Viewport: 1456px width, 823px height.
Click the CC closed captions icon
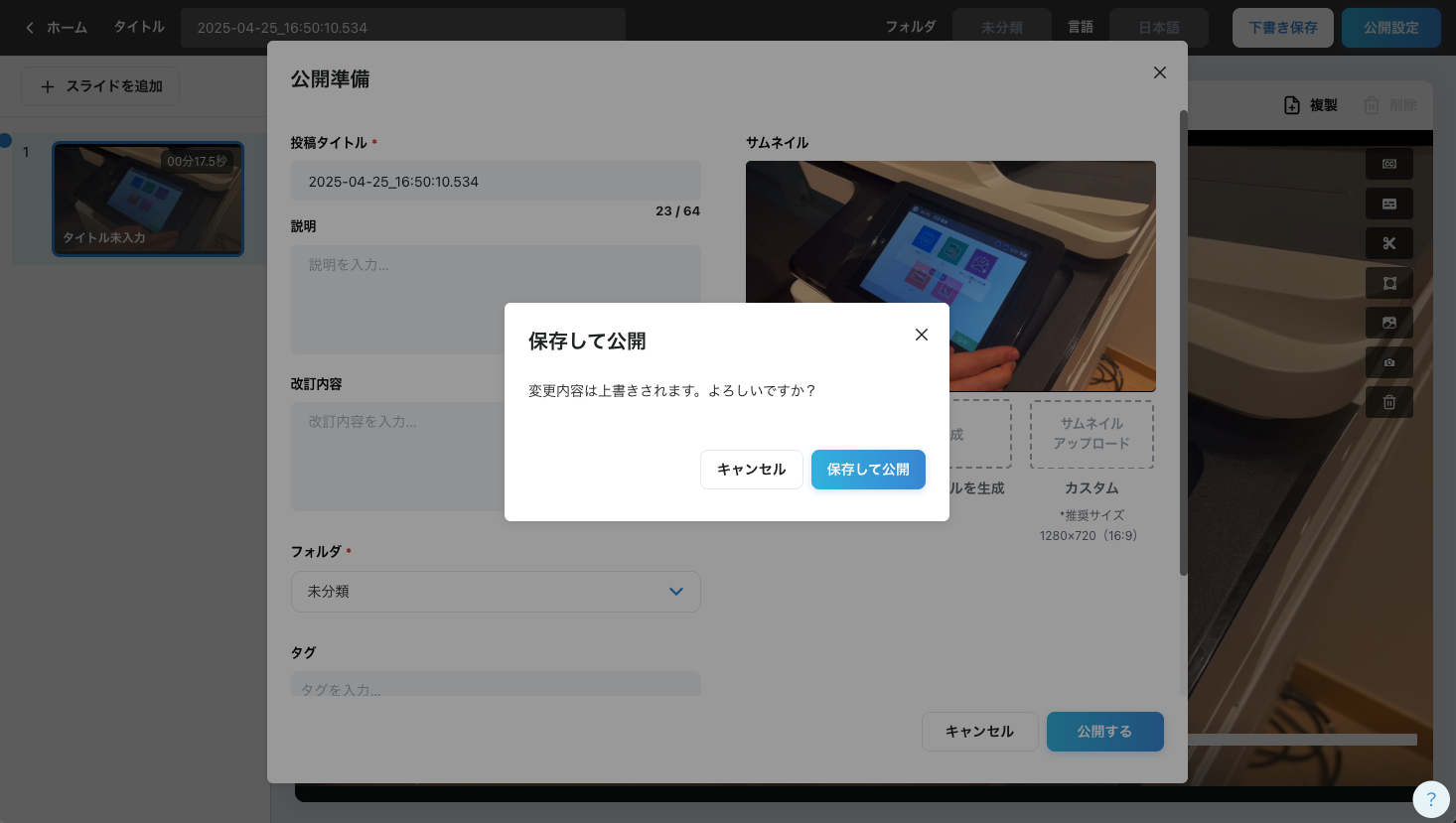click(1389, 164)
